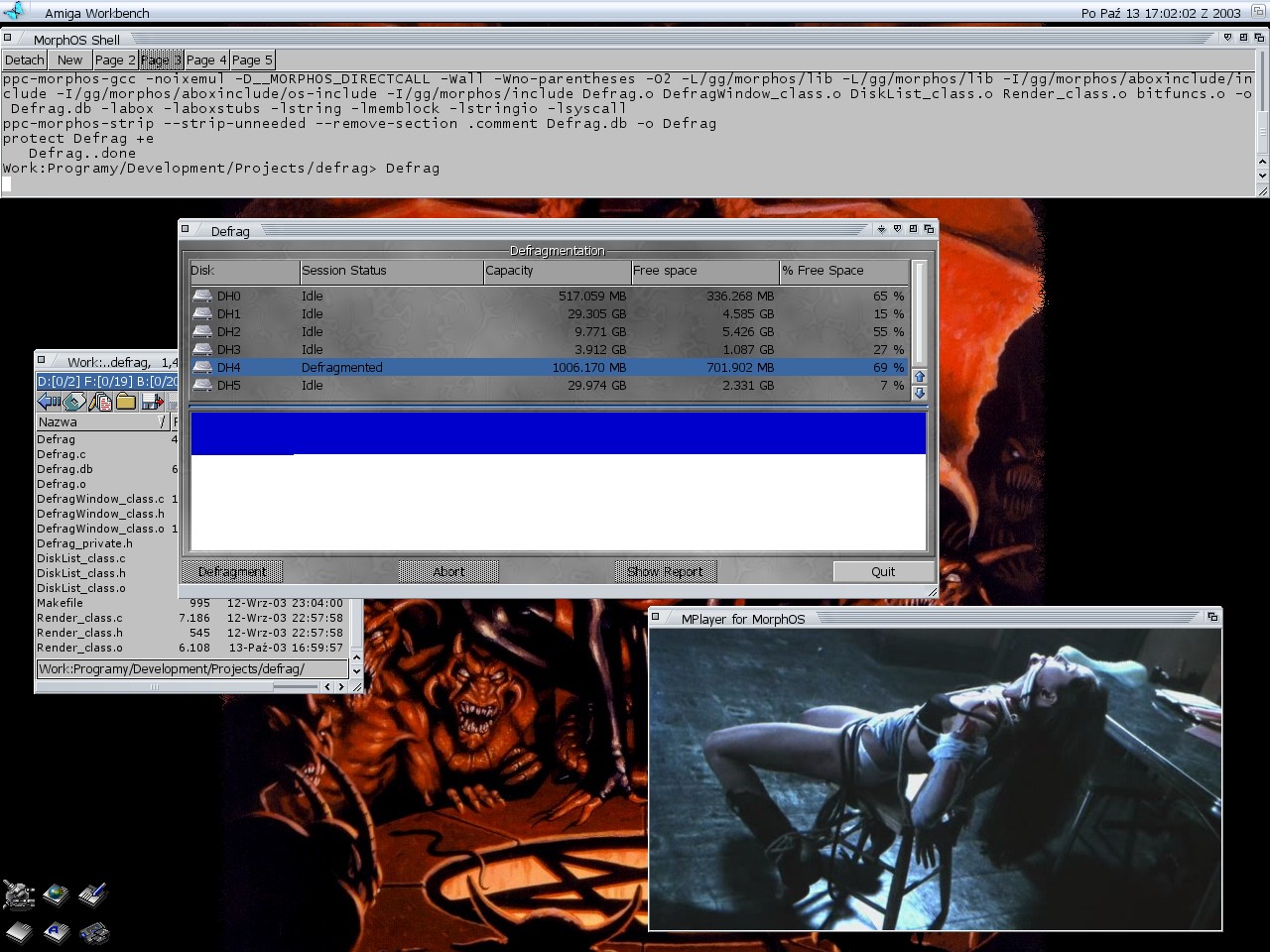Click the Abort button in Defrag
1270x952 pixels.
448,571
